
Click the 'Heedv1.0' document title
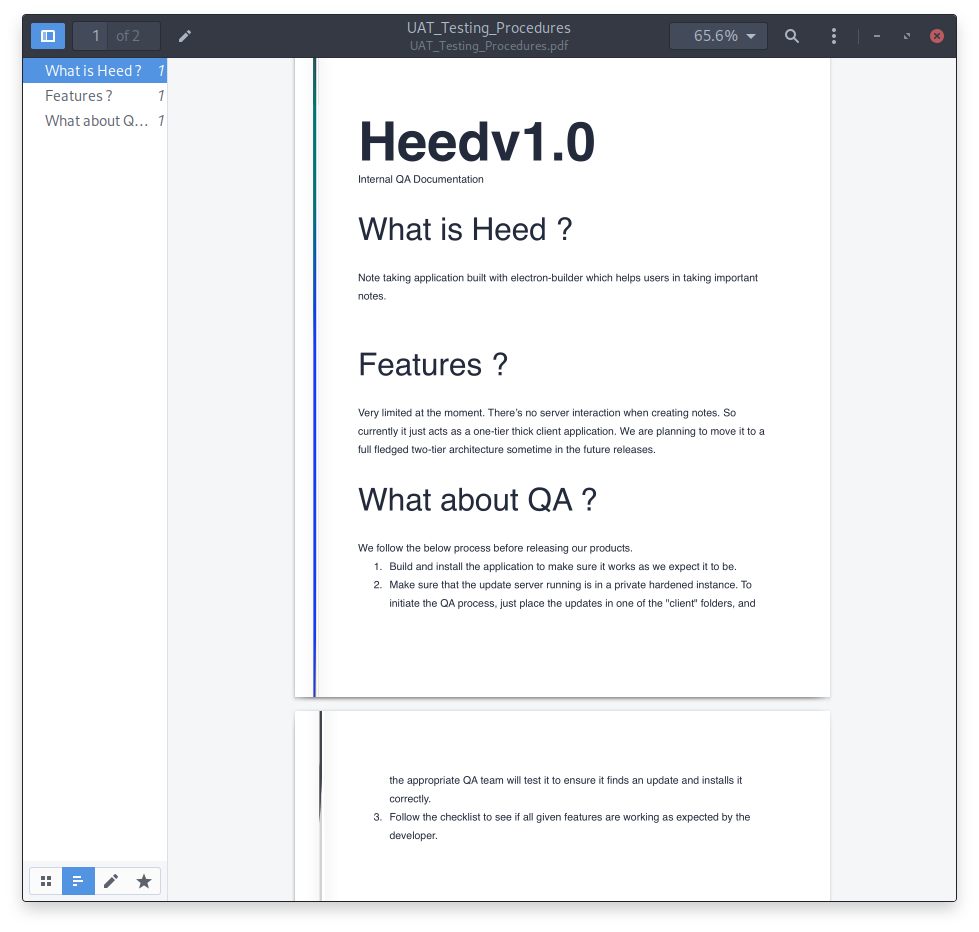tap(476, 142)
